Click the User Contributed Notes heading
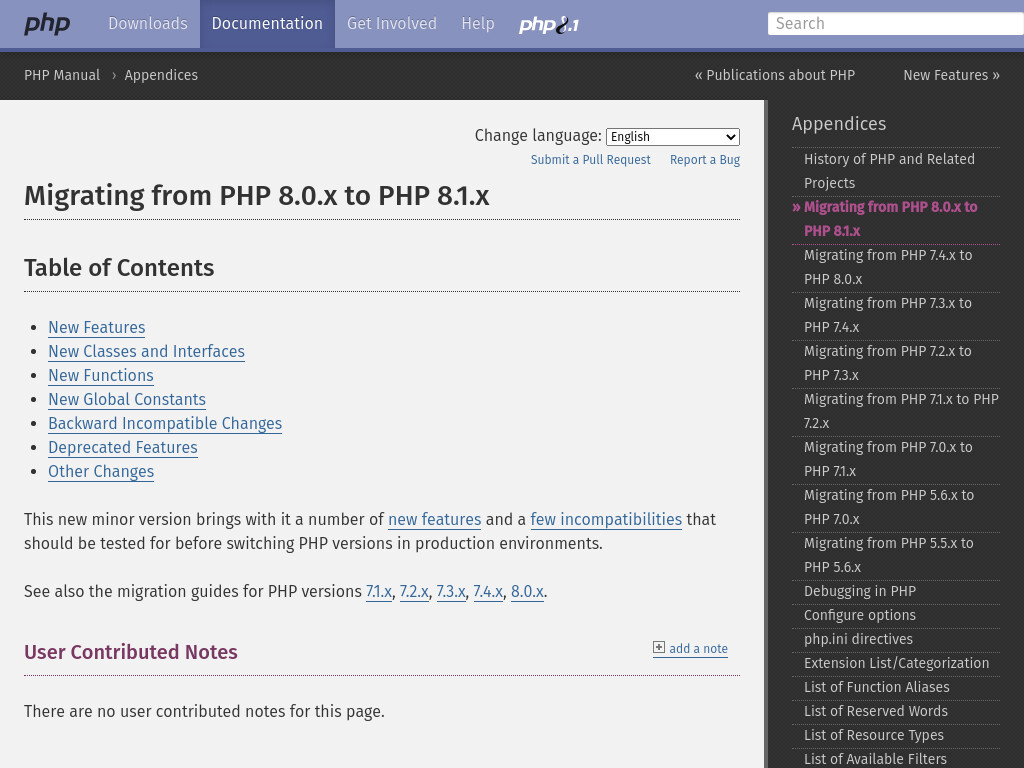Viewport: 1024px width, 768px height. pyautogui.click(x=131, y=652)
